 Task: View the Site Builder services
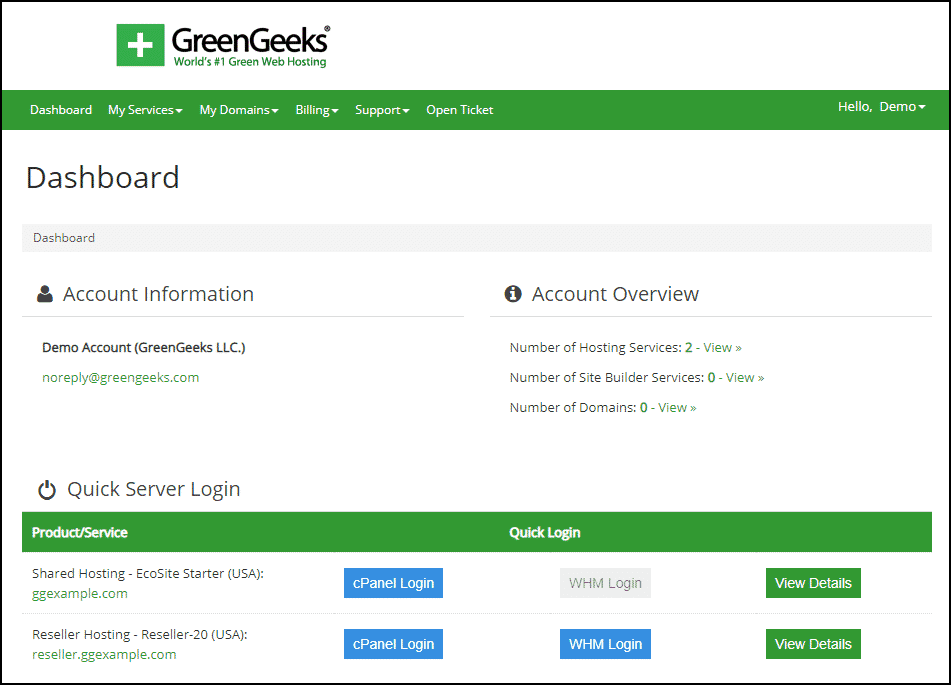click(x=745, y=377)
